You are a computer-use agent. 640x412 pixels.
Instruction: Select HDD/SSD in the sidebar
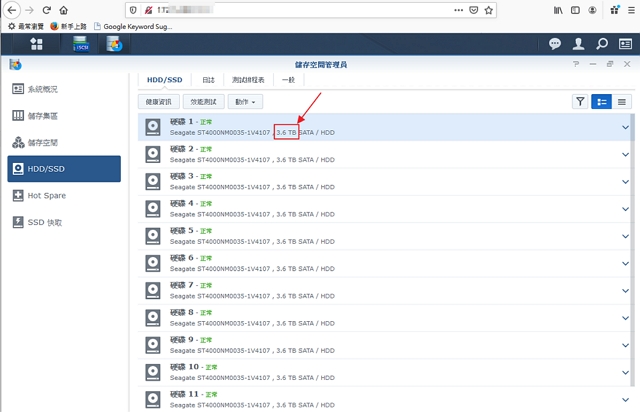64,169
